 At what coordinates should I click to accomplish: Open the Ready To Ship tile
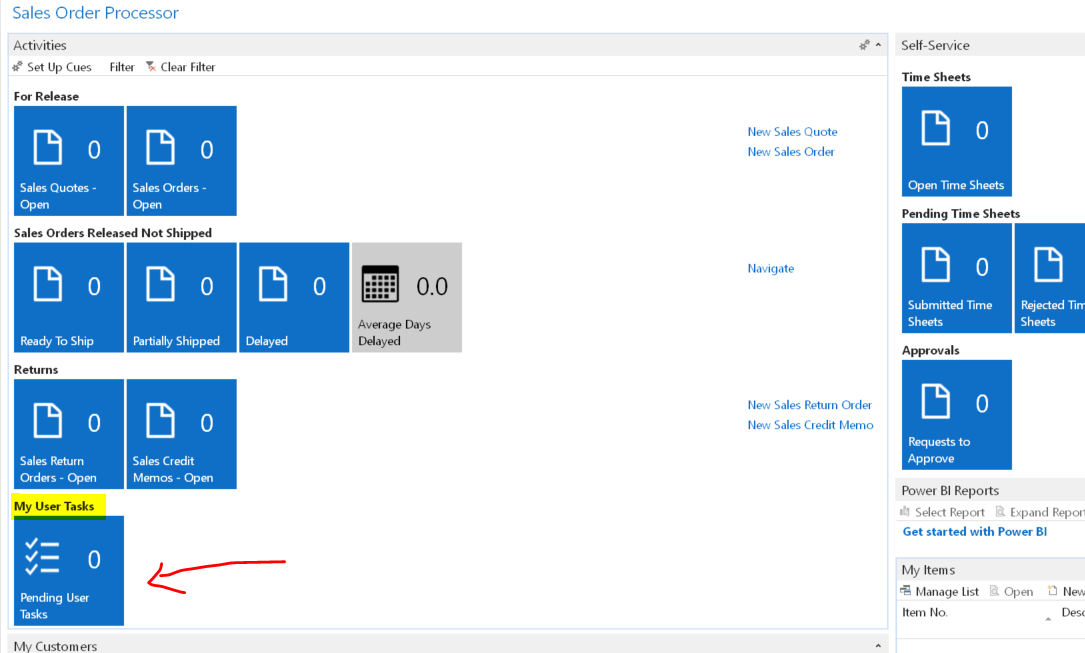(69, 297)
